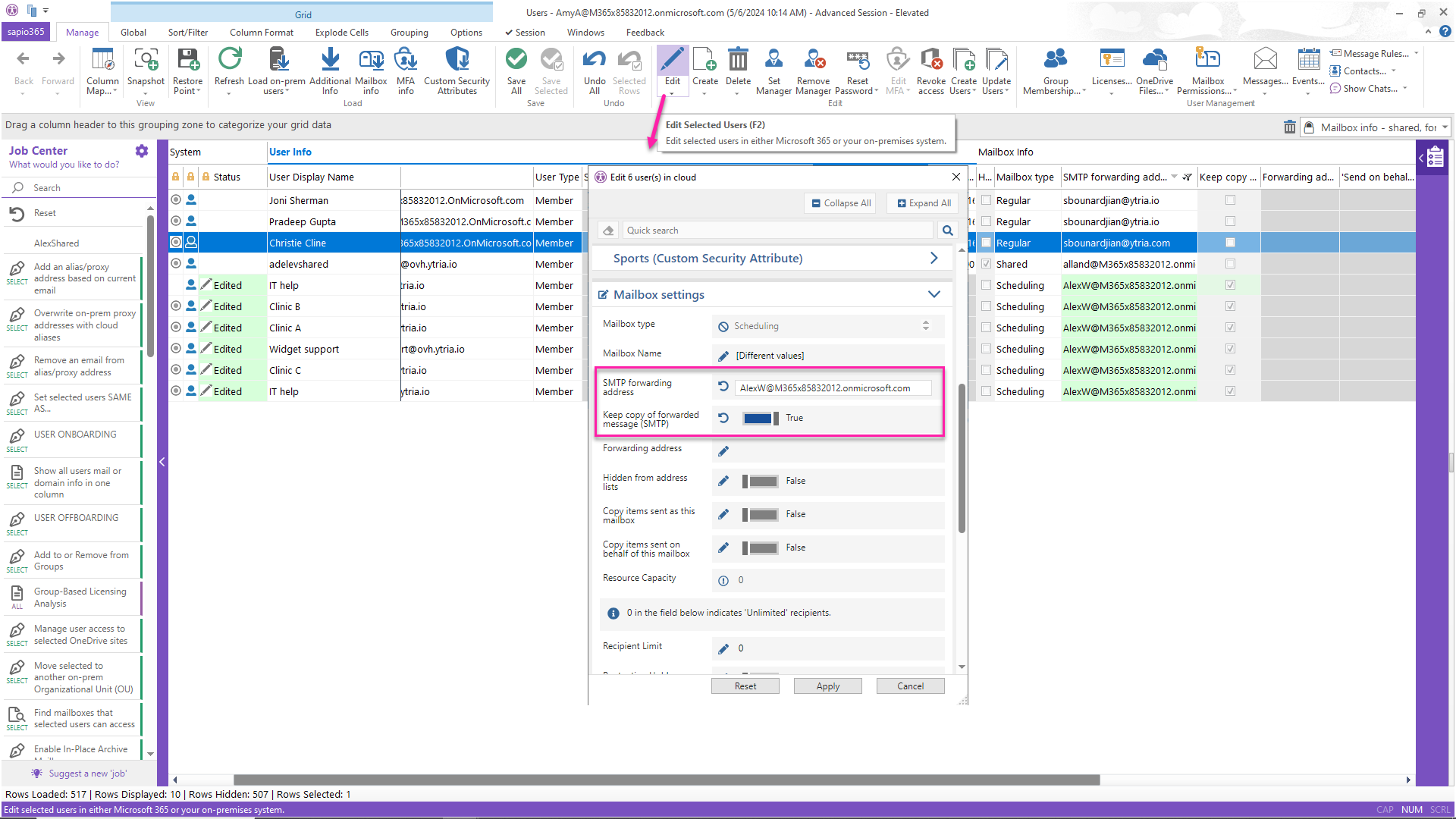The height and width of the screenshot is (819, 1456).
Task: Open Events calendar tool
Action: pos(1308,71)
